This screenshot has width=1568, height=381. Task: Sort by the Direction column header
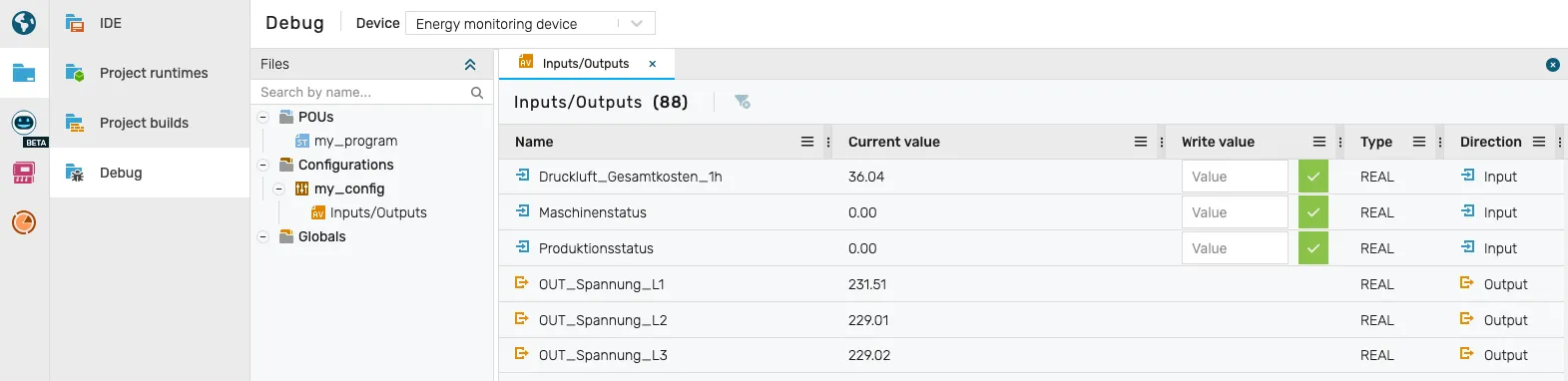tap(1491, 142)
